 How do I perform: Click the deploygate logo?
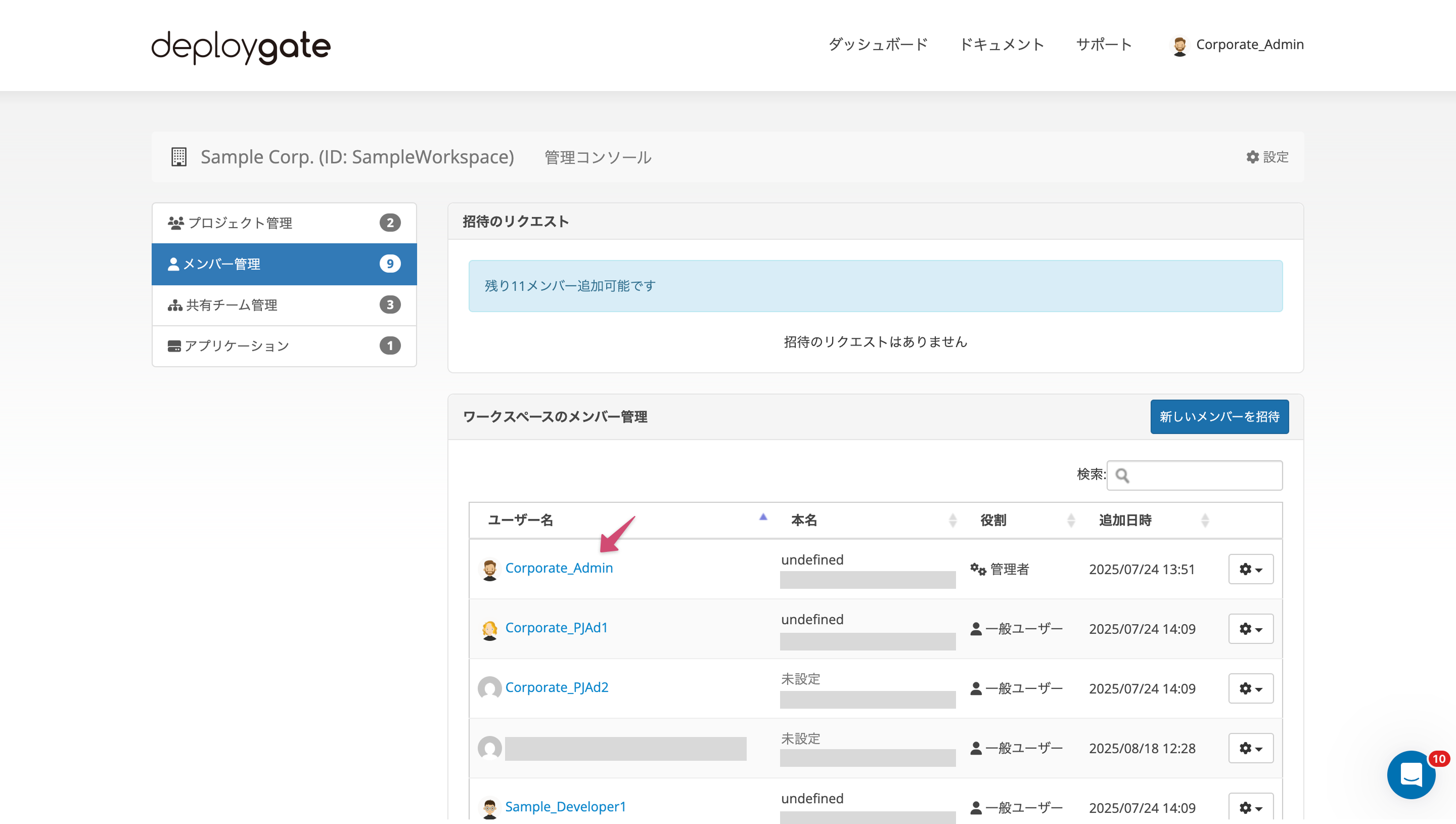[x=240, y=47]
